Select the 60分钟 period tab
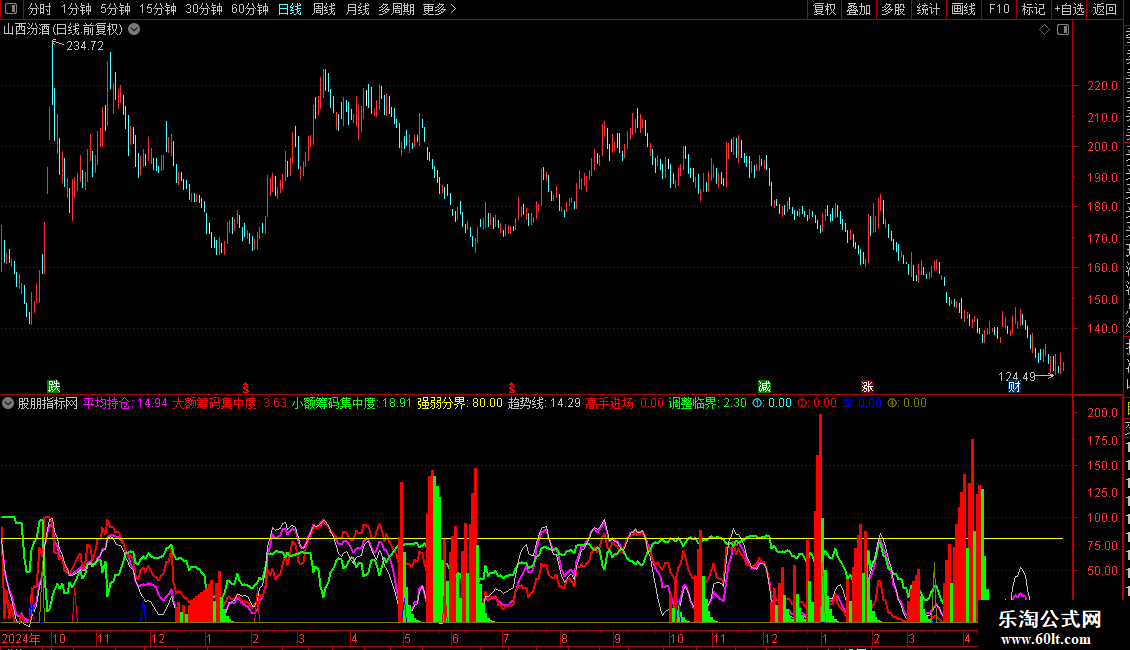Viewport: 1130px width, 650px height. 250,9
